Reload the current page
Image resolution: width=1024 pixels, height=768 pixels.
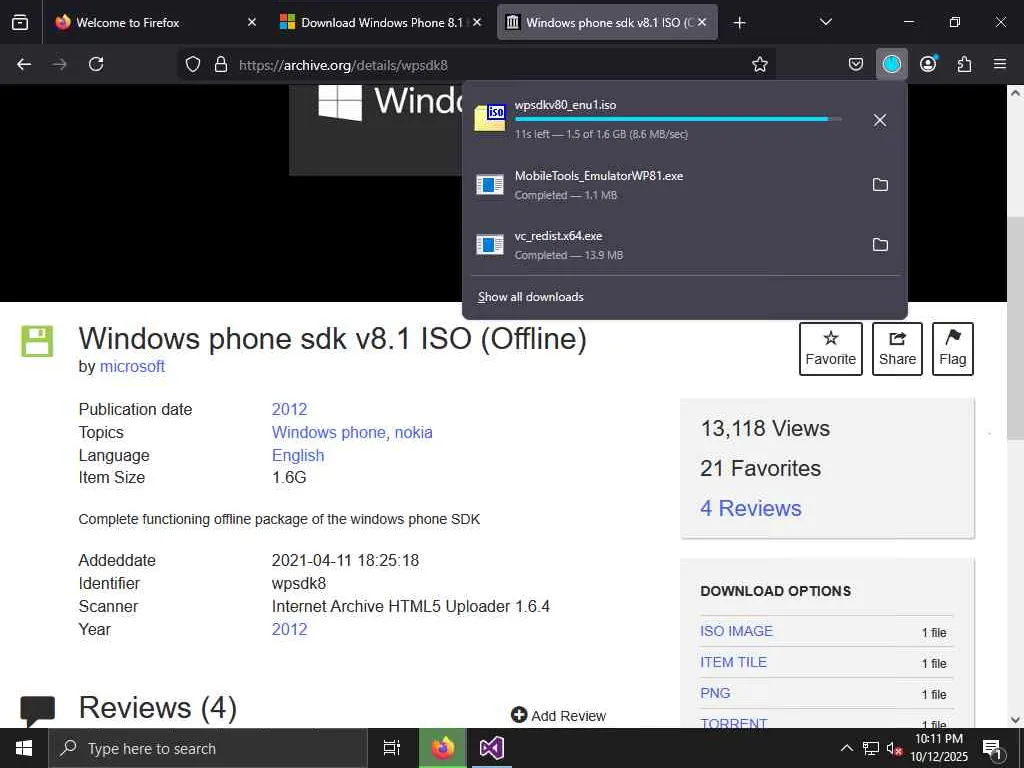96,64
